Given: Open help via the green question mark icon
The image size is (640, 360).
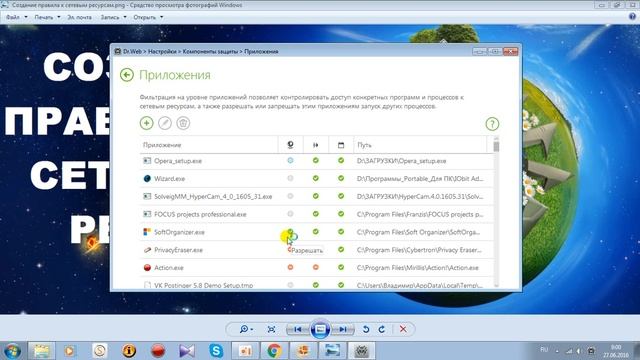Looking at the screenshot, I should [x=492, y=124].
